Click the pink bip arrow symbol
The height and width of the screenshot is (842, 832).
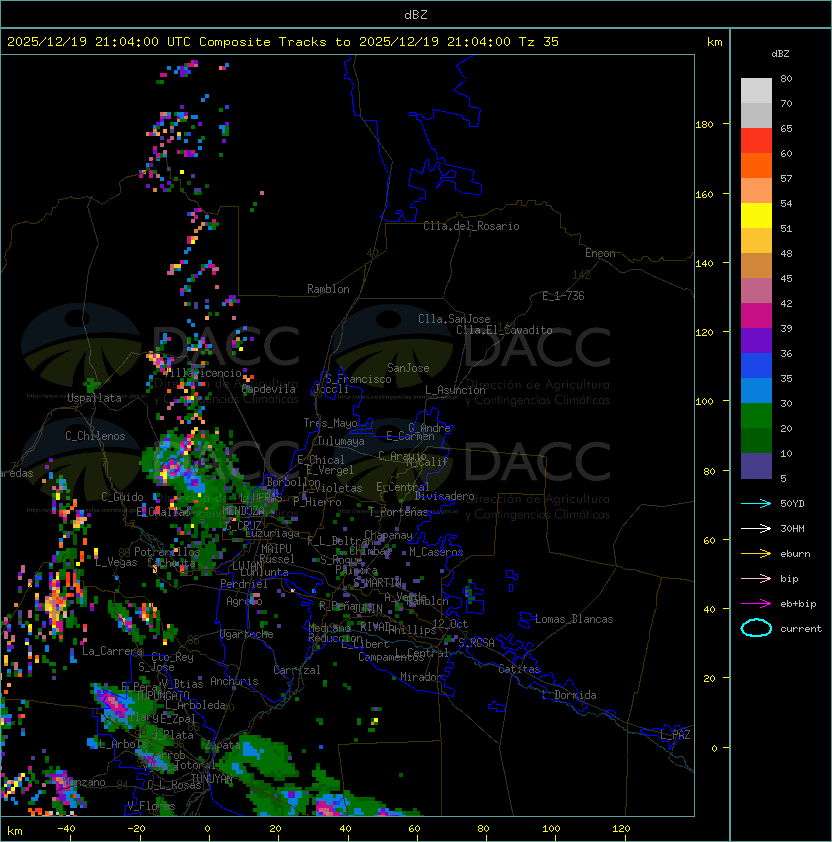[x=756, y=578]
